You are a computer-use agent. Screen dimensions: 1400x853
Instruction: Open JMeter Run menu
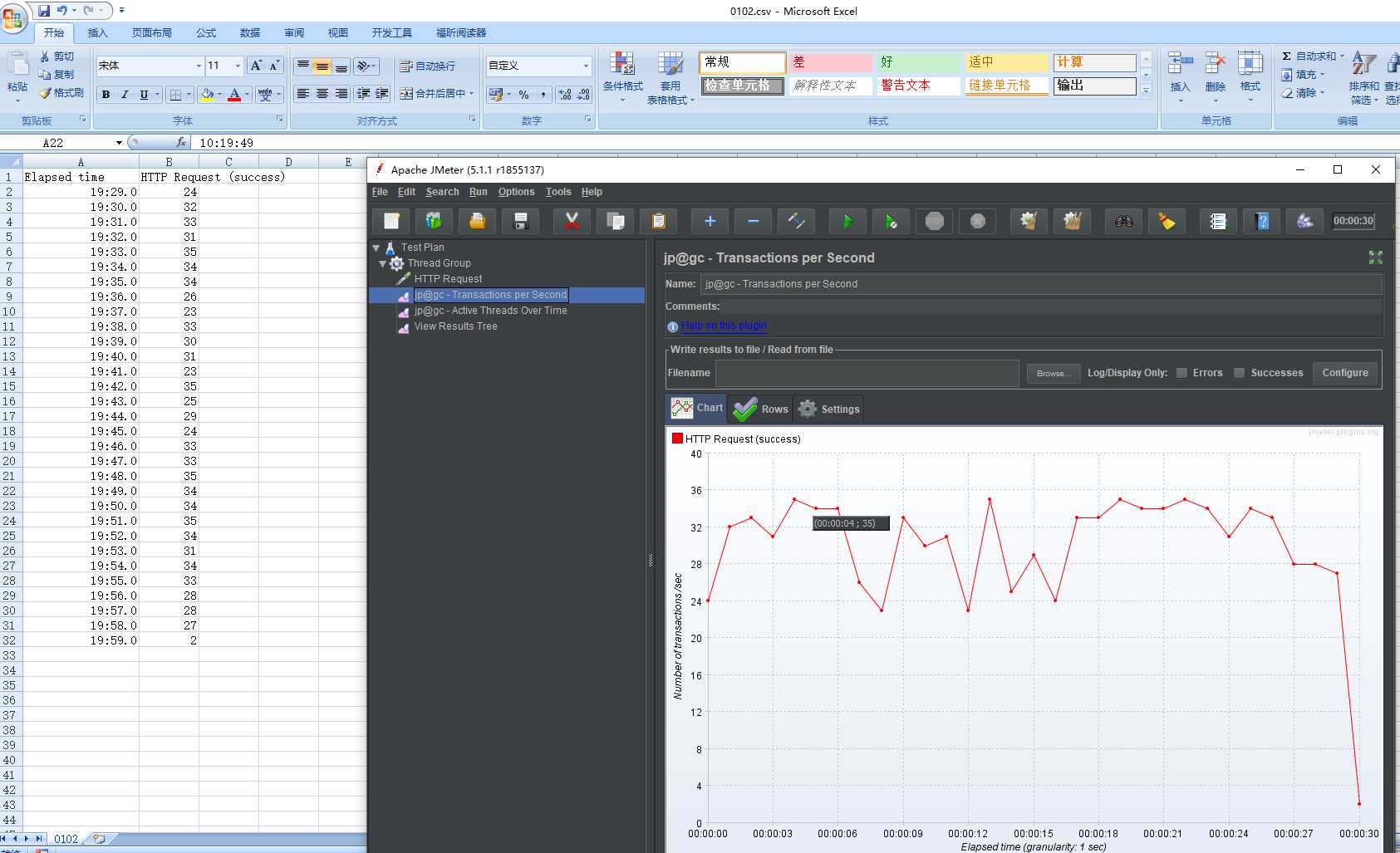pos(478,192)
